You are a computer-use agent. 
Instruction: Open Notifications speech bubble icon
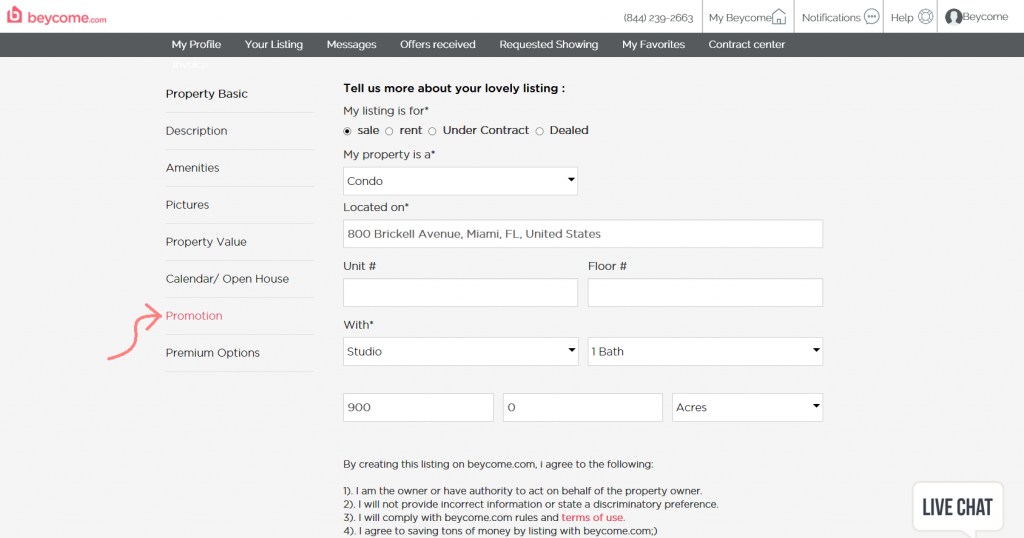871,16
